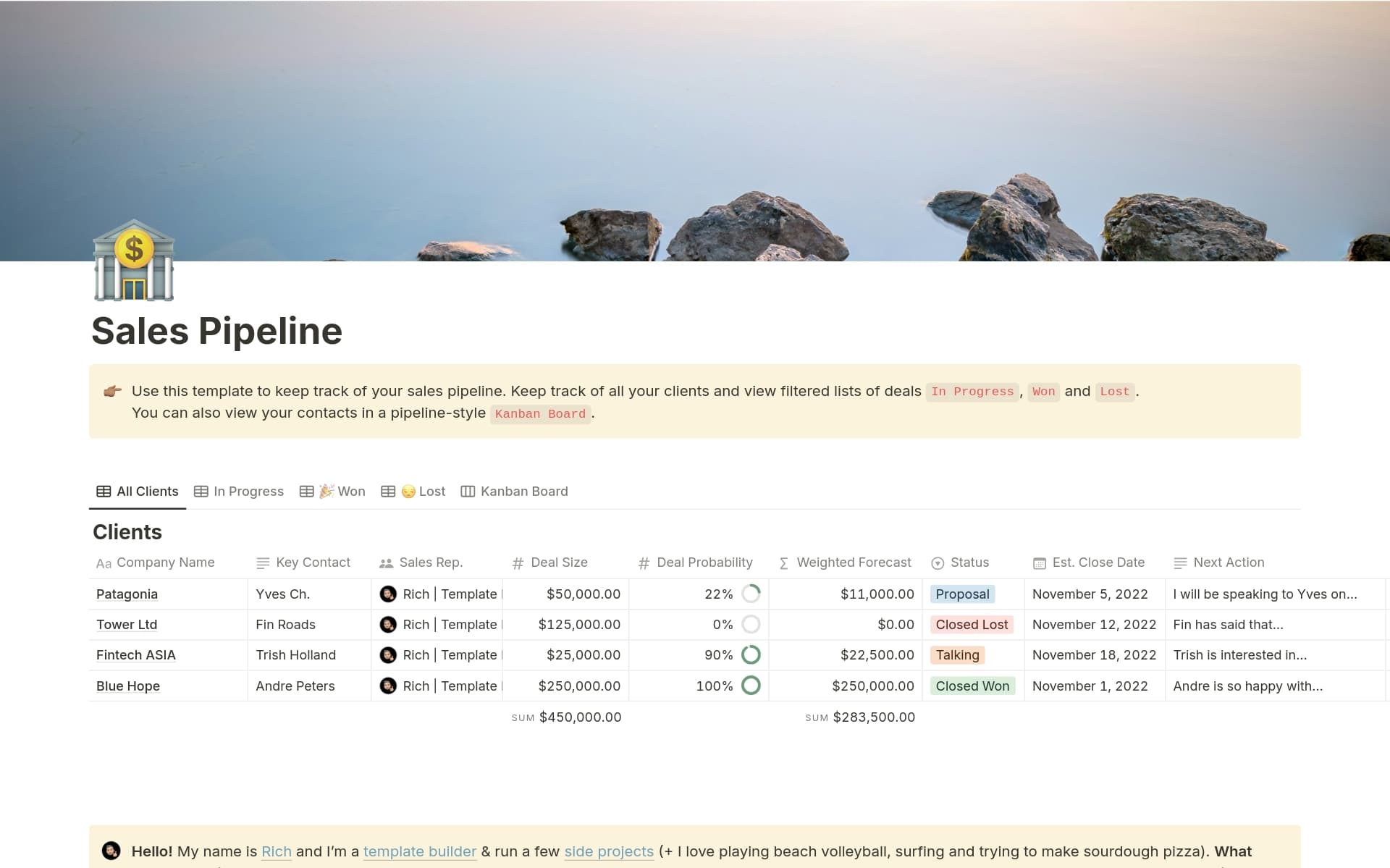The height and width of the screenshot is (868, 1390).
Task: Open the Kanban Board view tab
Action: 515,492
